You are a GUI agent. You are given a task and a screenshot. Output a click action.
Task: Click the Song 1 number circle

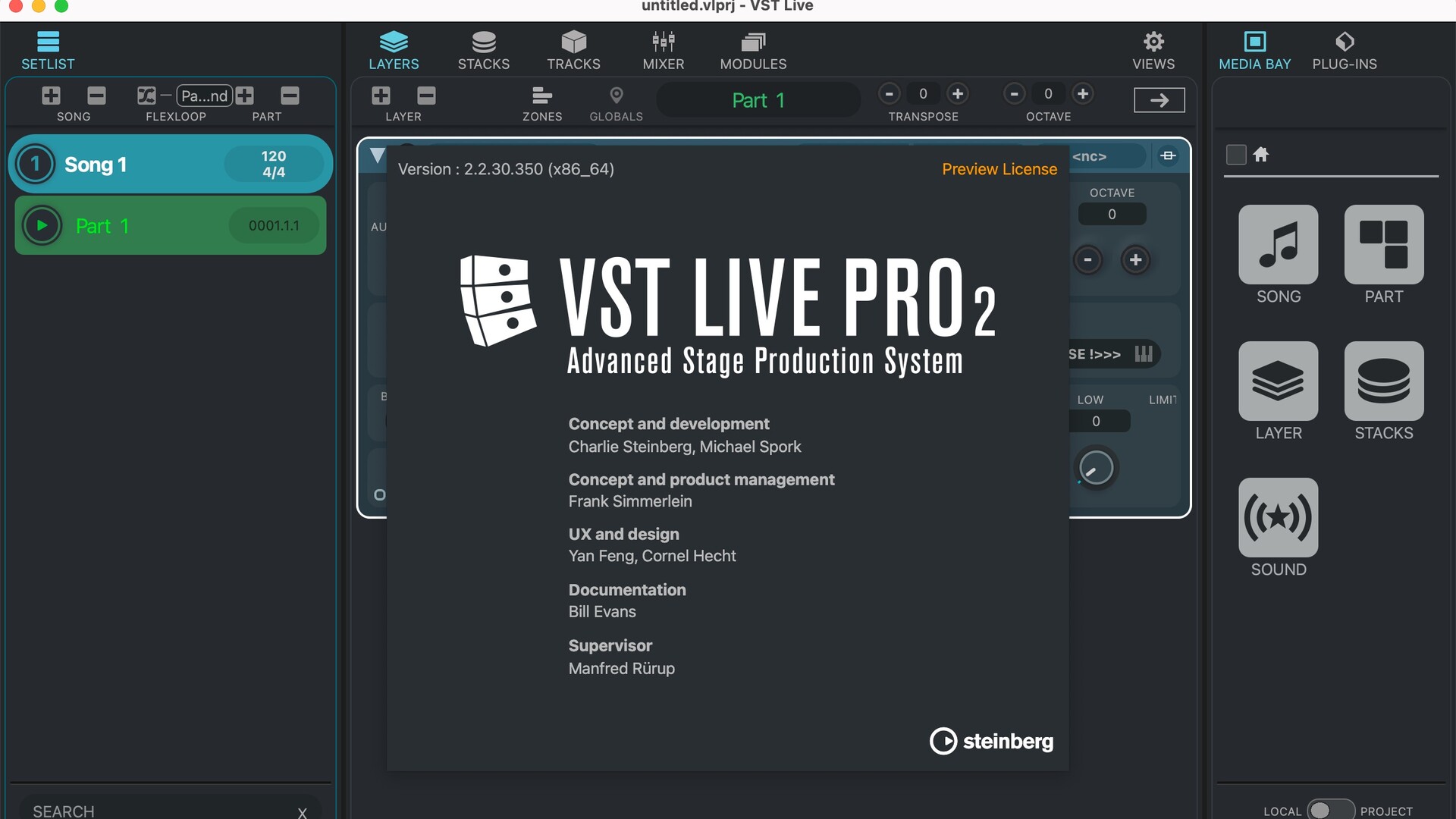[35, 164]
